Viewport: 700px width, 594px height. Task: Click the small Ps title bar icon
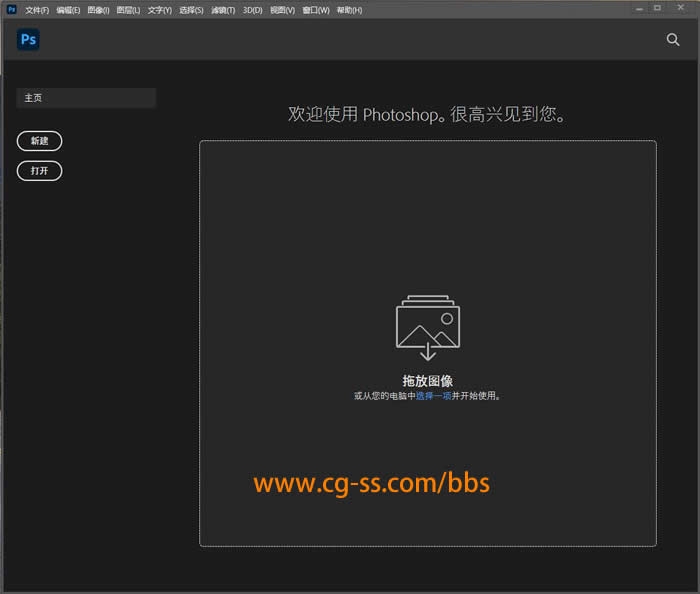pos(11,9)
